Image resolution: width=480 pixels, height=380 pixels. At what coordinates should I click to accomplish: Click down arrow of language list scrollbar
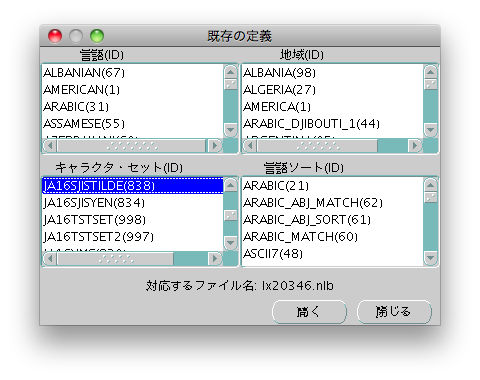(x=230, y=130)
